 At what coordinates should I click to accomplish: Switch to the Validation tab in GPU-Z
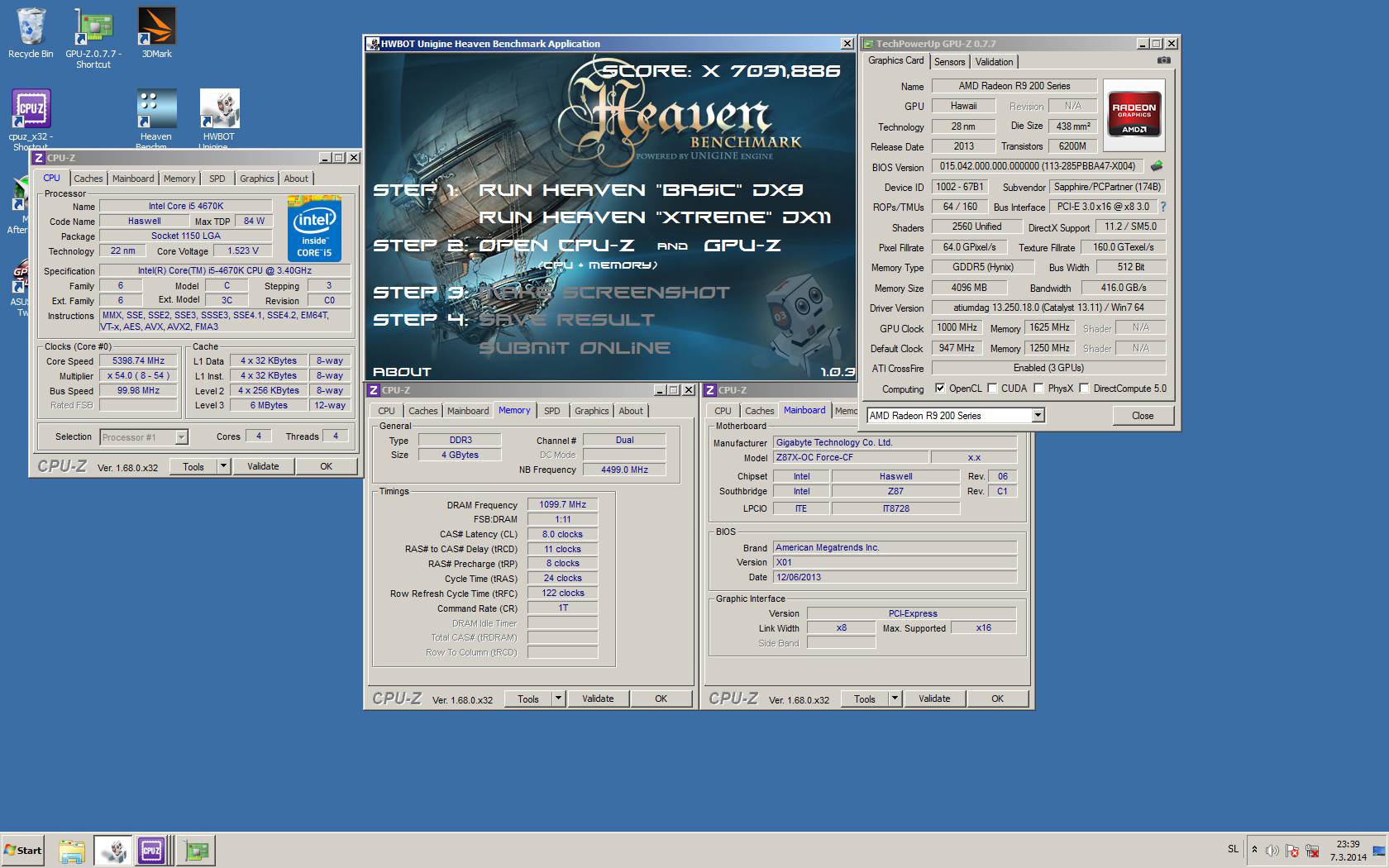pos(994,62)
